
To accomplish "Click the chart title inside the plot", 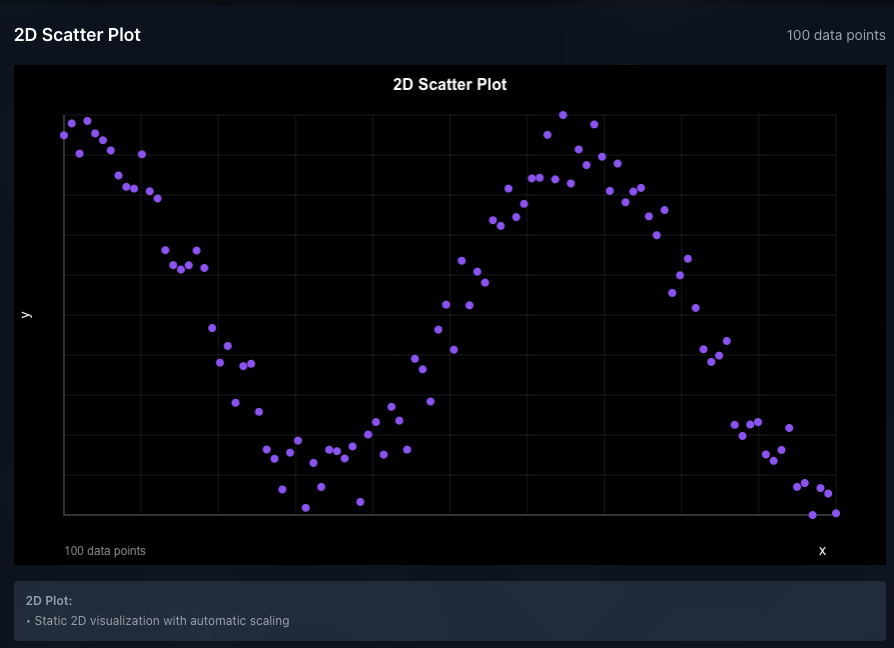I will point(449,84).
